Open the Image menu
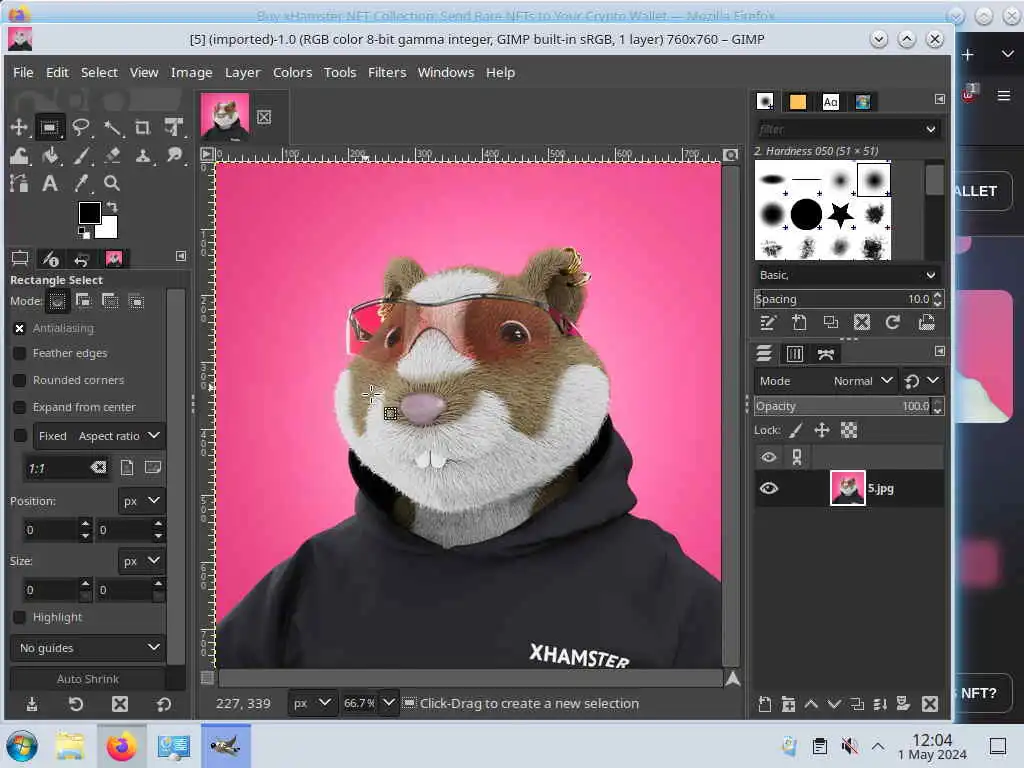The image size is (1024, 768). [x=191, y=72]
